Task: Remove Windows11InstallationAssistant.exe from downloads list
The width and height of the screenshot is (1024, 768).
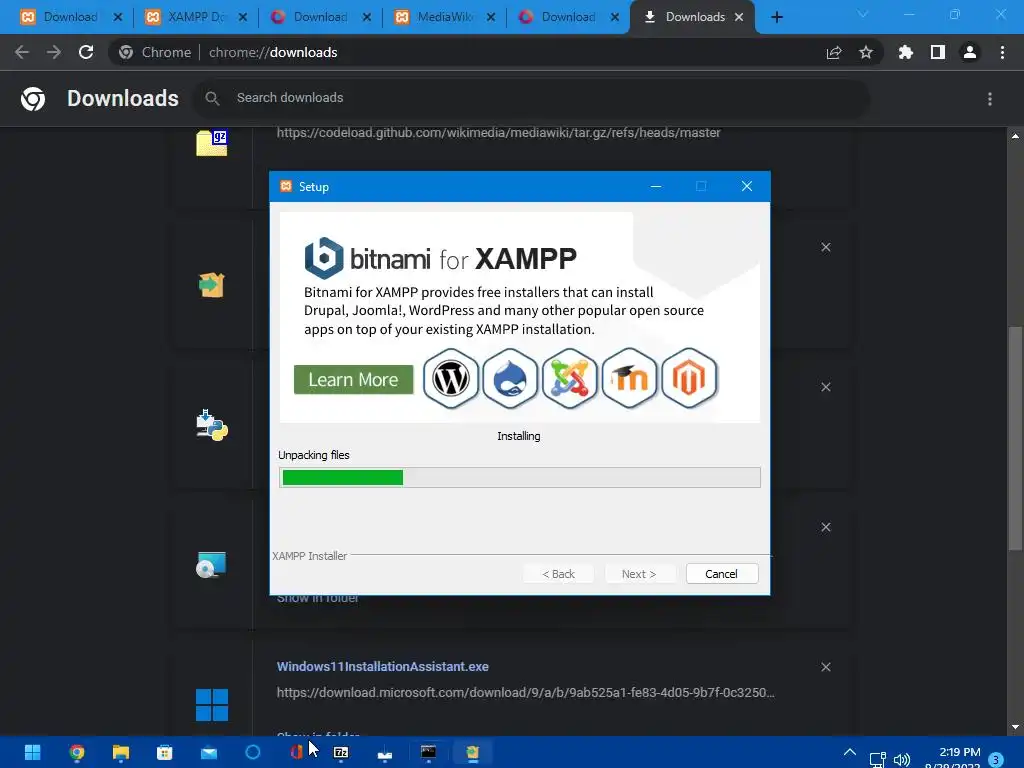Action: (x=825, y=667)
